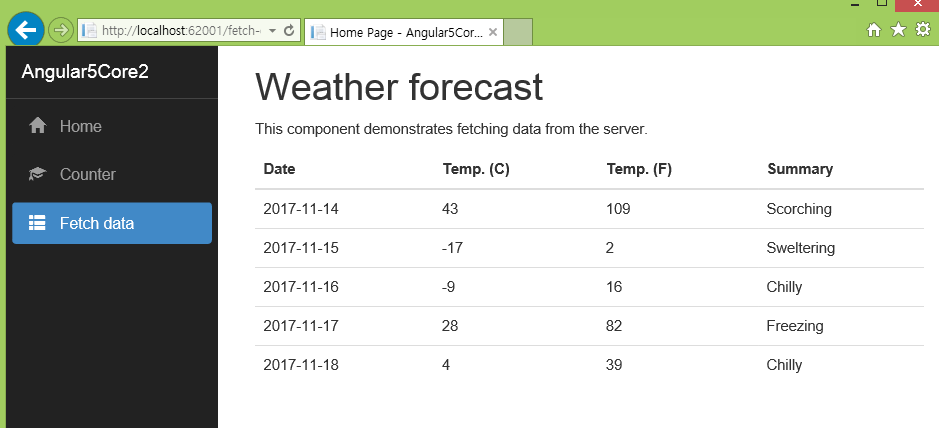Click the Summary column header
Image resolution: width=939 pixels, height=428 pixels.
pos(800,169)
